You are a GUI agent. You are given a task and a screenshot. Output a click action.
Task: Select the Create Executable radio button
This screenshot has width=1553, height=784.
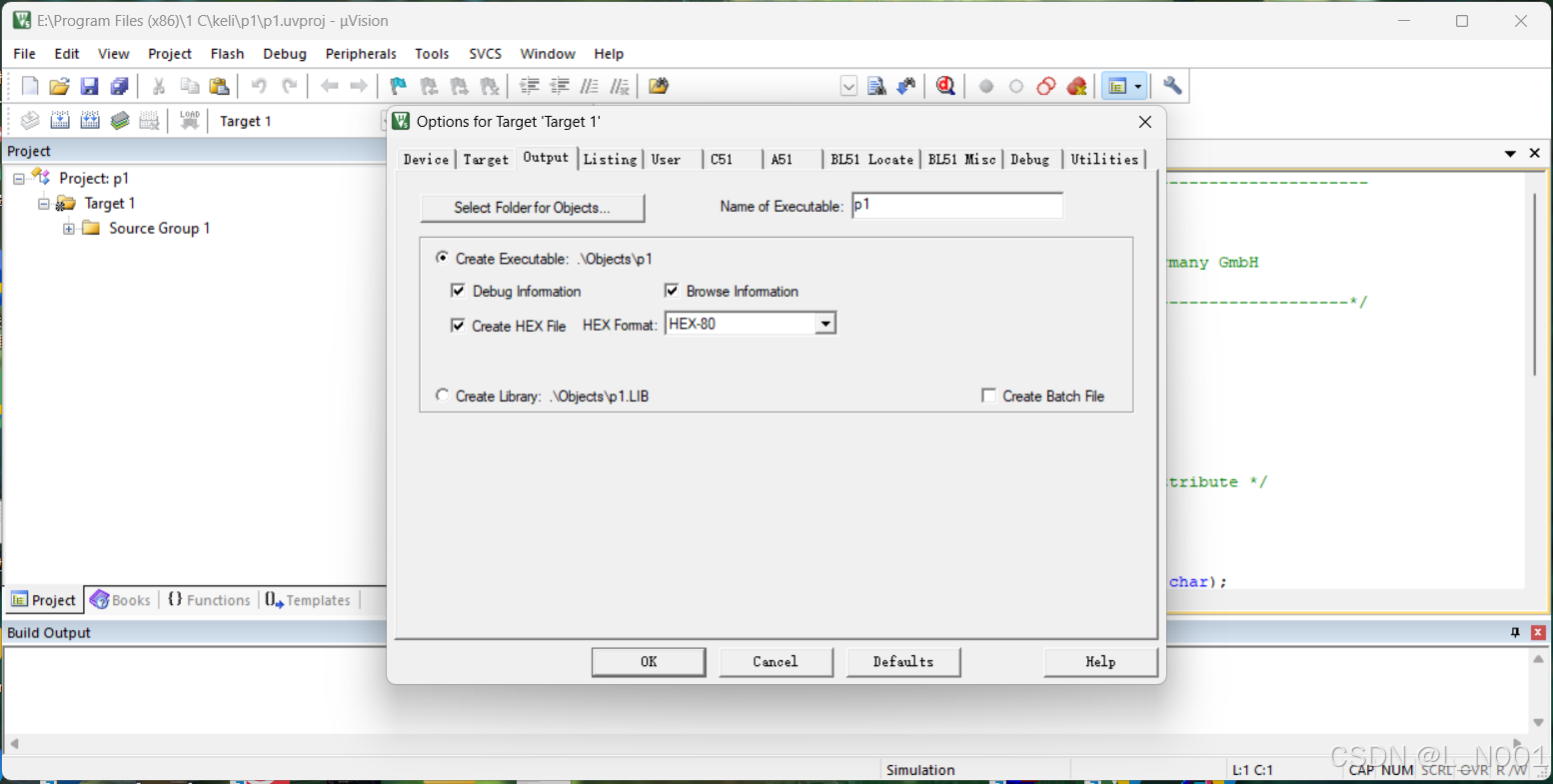pos(442,258)
